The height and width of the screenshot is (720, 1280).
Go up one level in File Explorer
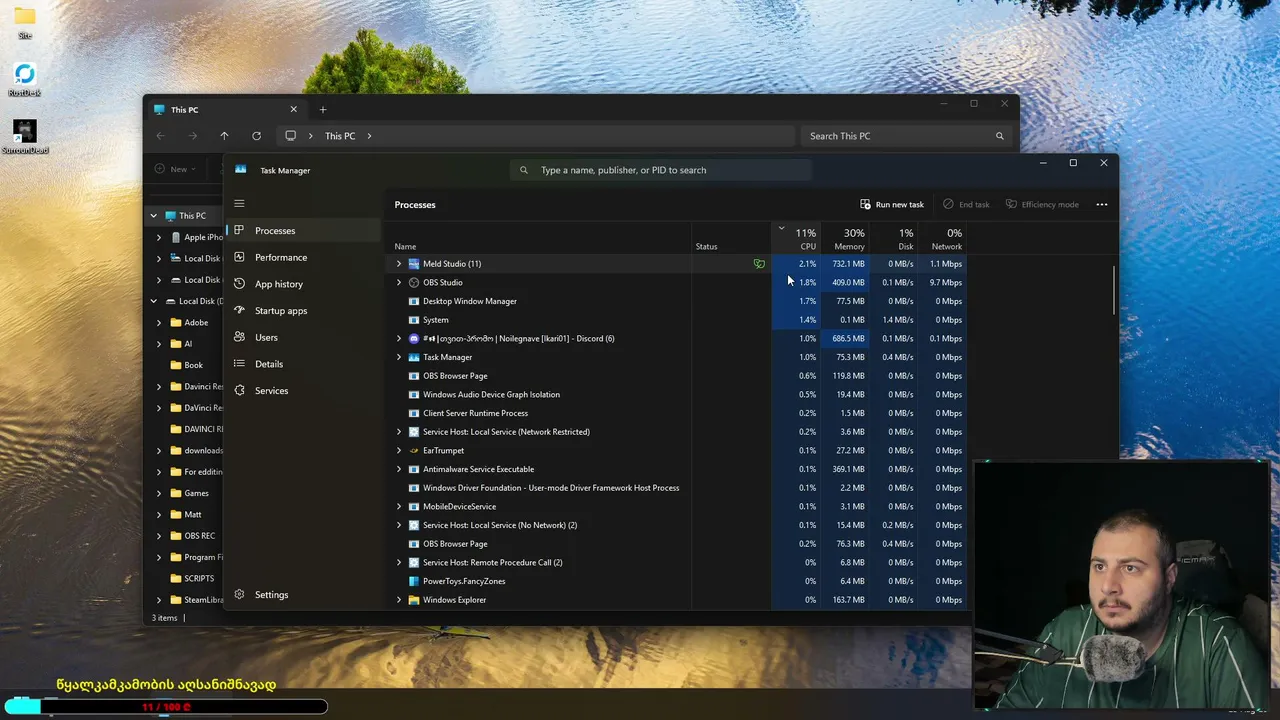coord(224,136)
